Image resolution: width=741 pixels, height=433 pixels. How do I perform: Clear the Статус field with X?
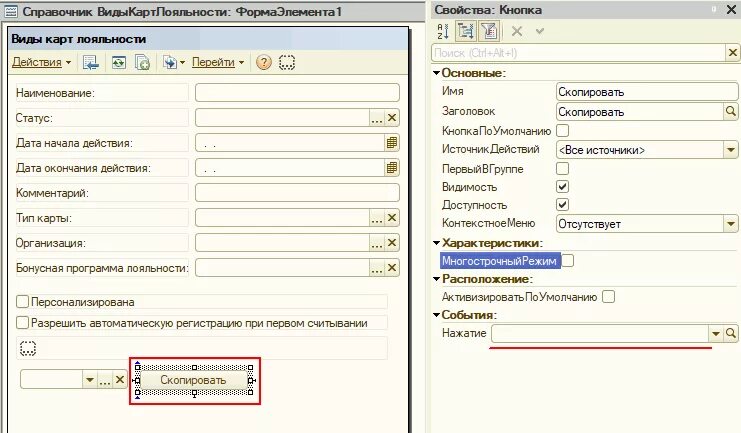392,118
